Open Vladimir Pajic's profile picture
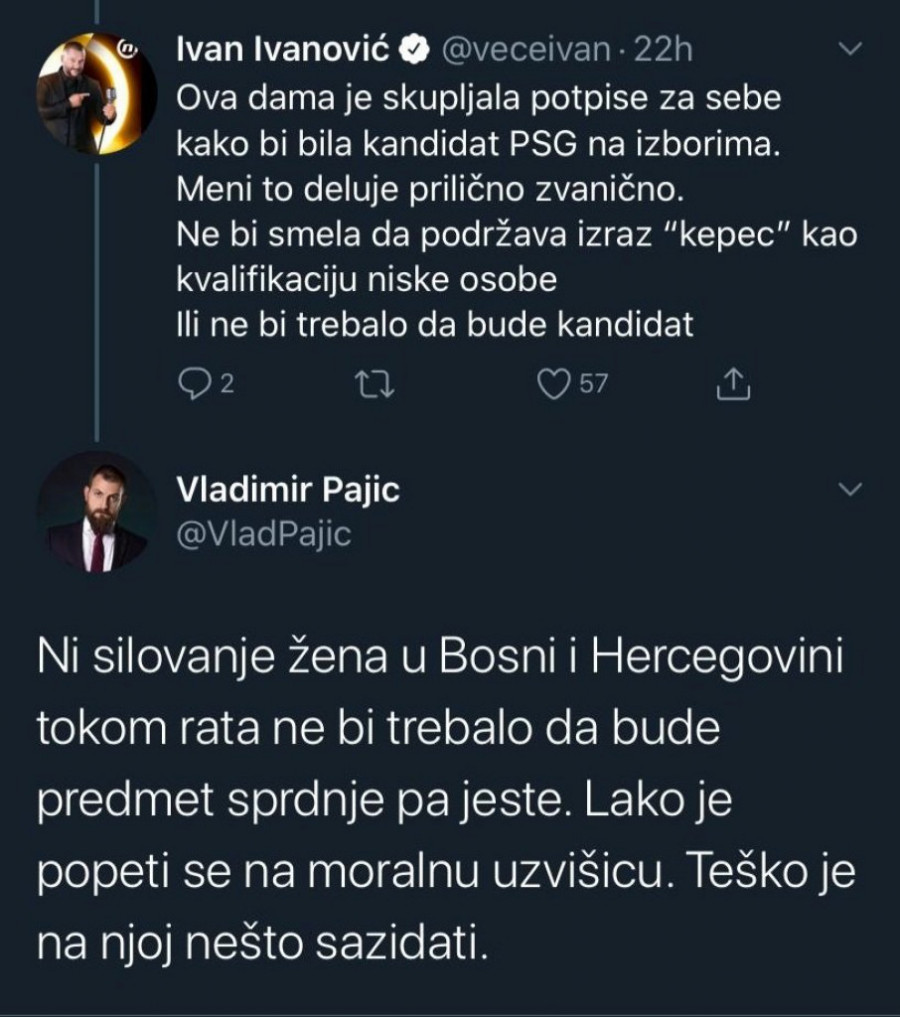 (97, 511)
